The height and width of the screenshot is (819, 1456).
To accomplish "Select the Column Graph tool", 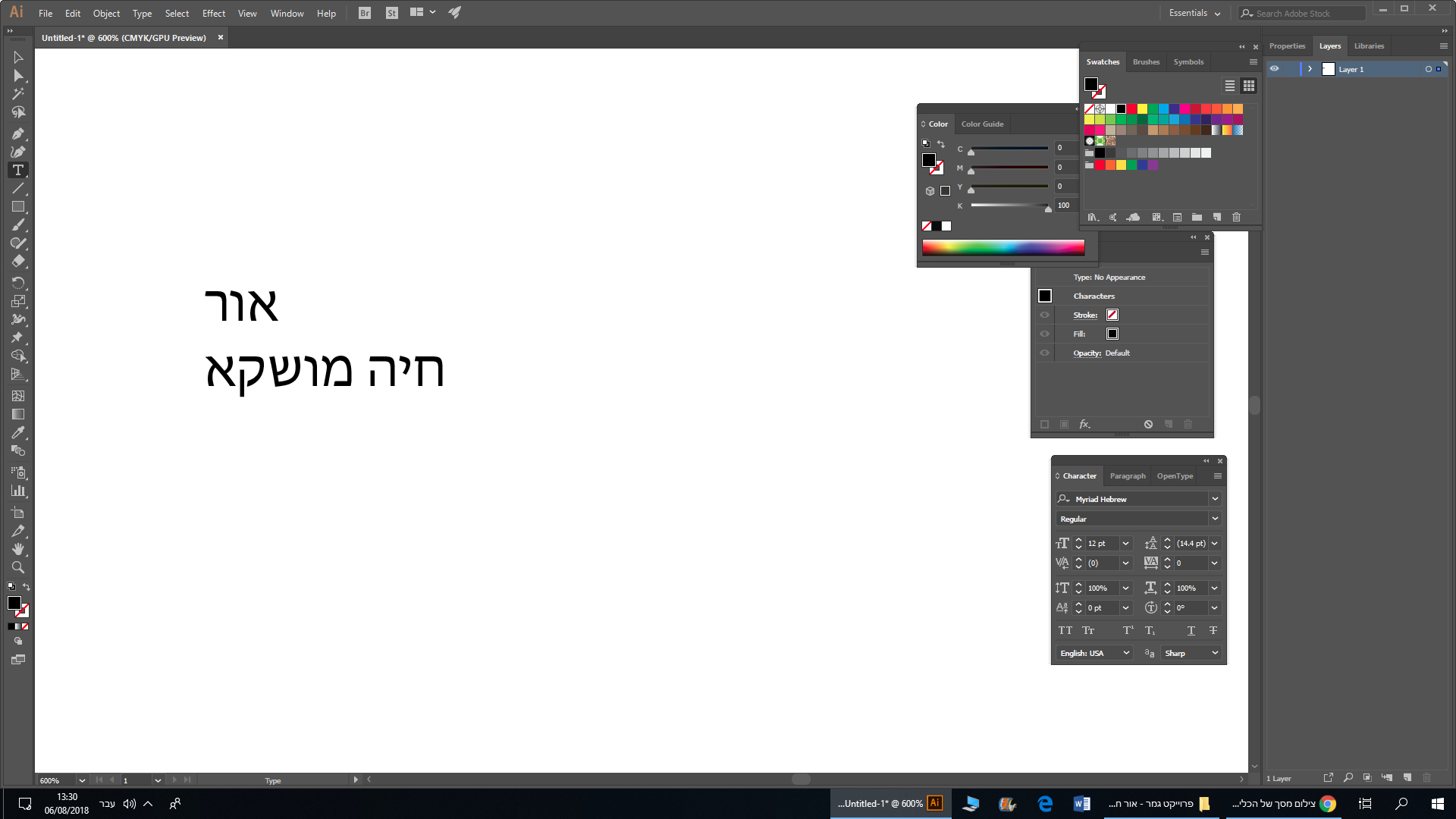I will [x=18, y=491].
